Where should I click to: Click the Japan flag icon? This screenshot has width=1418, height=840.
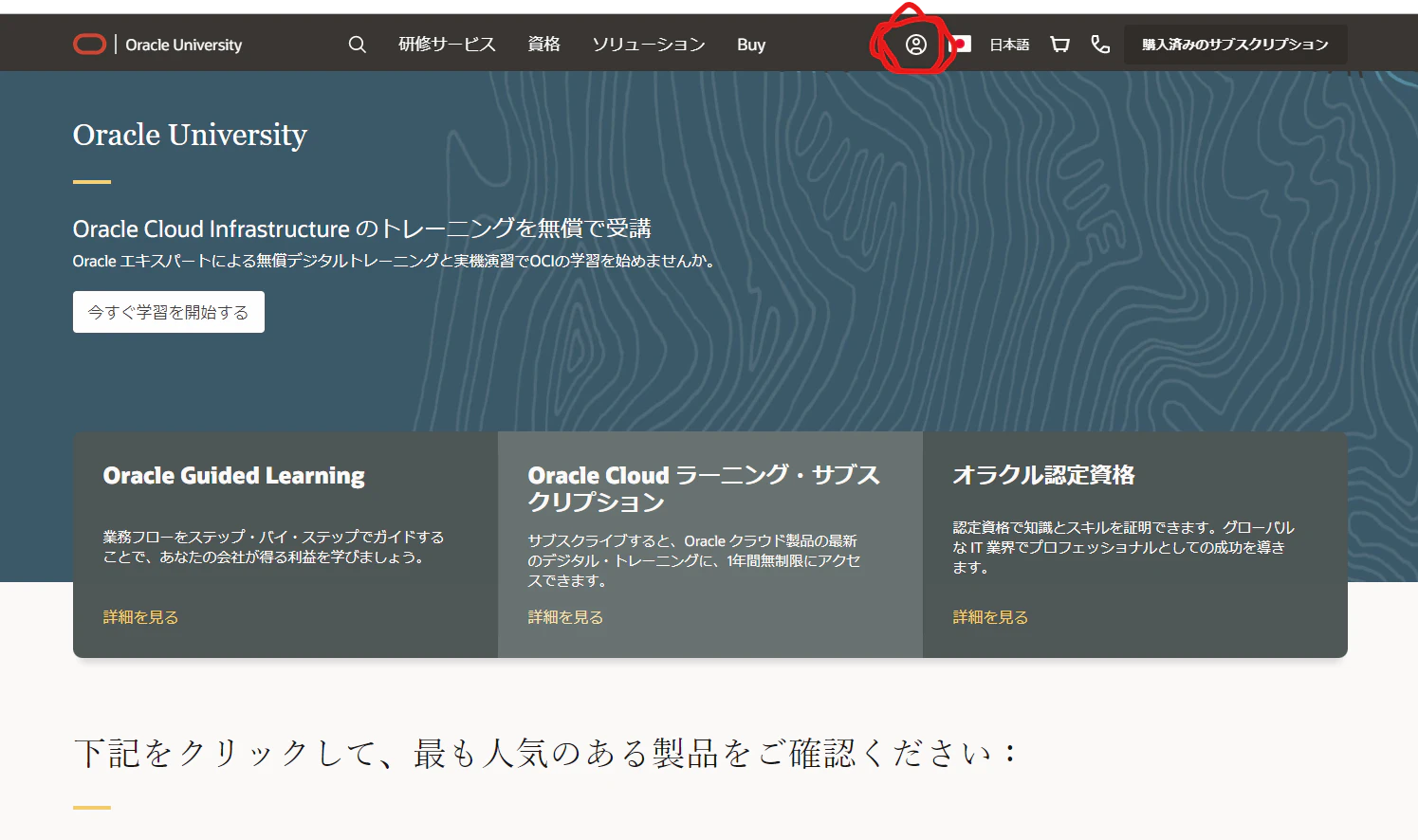[960, 45]
